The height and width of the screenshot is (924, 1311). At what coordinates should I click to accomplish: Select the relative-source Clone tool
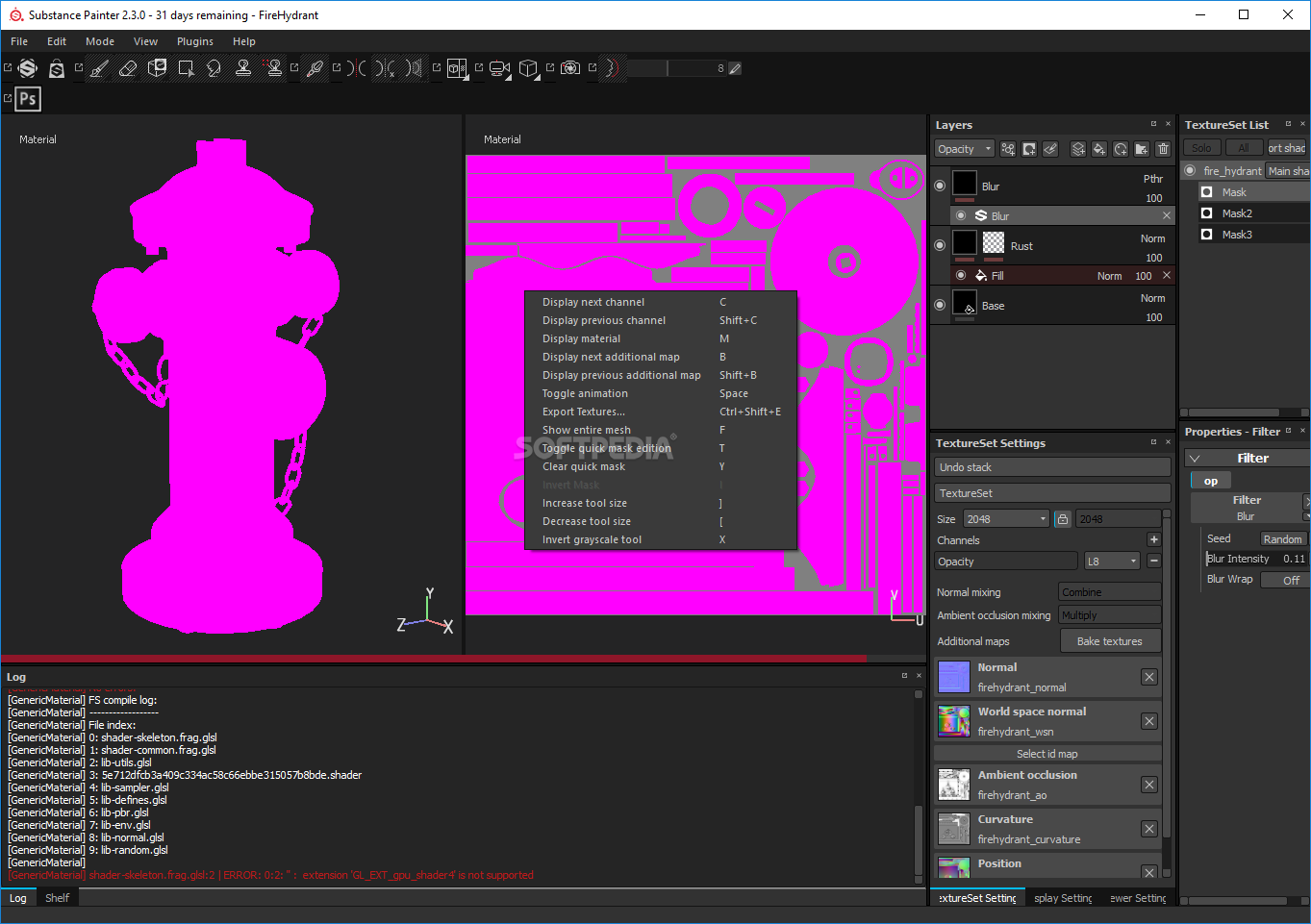(x=274, y=68)
